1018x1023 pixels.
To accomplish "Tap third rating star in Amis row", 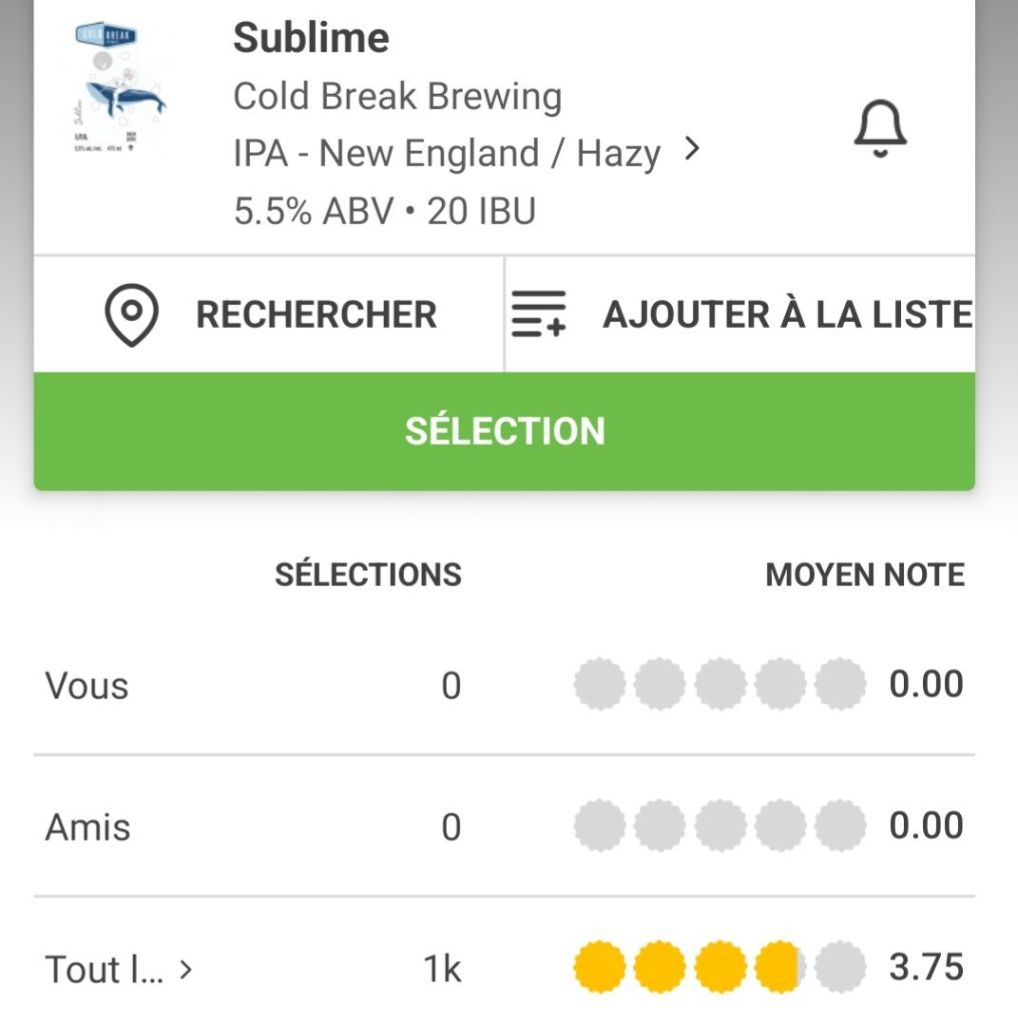I will (x=720, y=827).
